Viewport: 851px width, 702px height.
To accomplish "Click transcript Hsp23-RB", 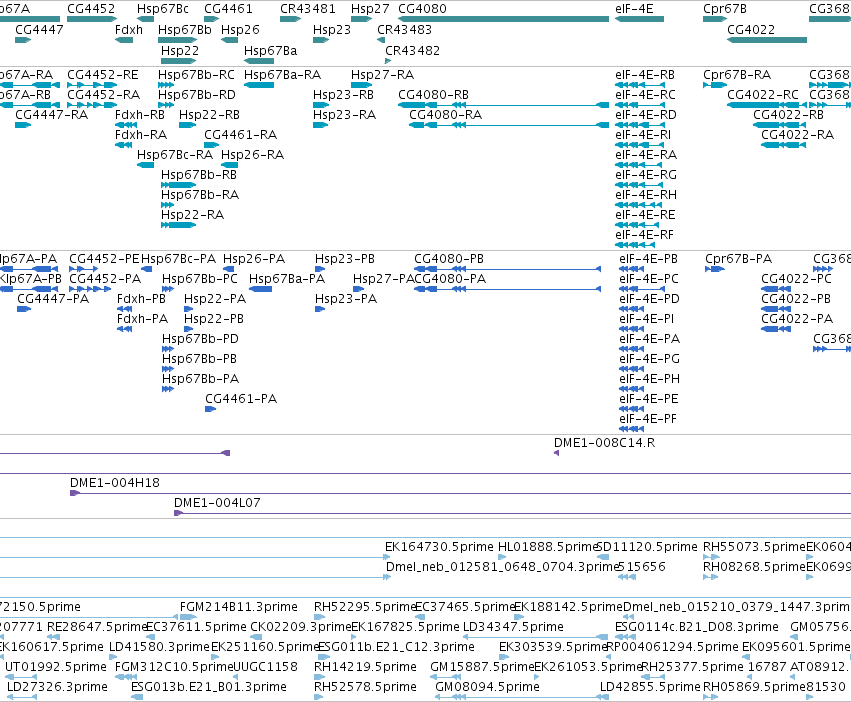I will [343, 94].
